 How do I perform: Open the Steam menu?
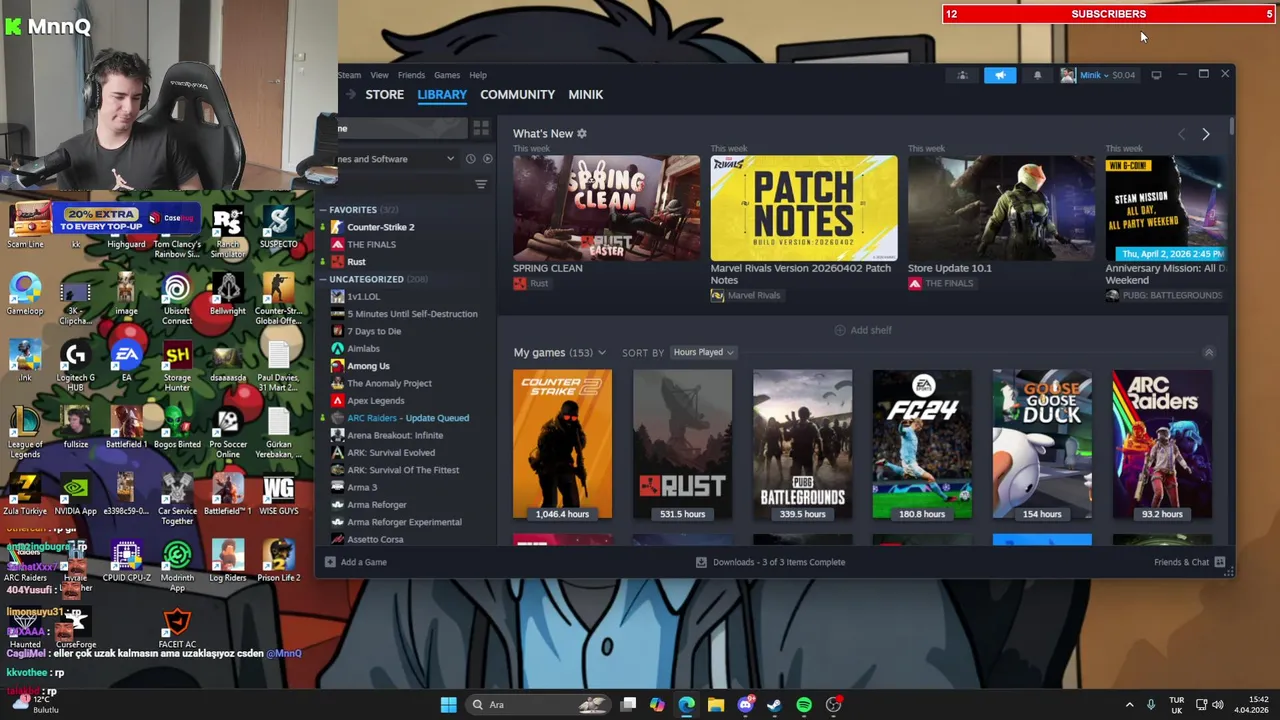[x=349, y=75]
